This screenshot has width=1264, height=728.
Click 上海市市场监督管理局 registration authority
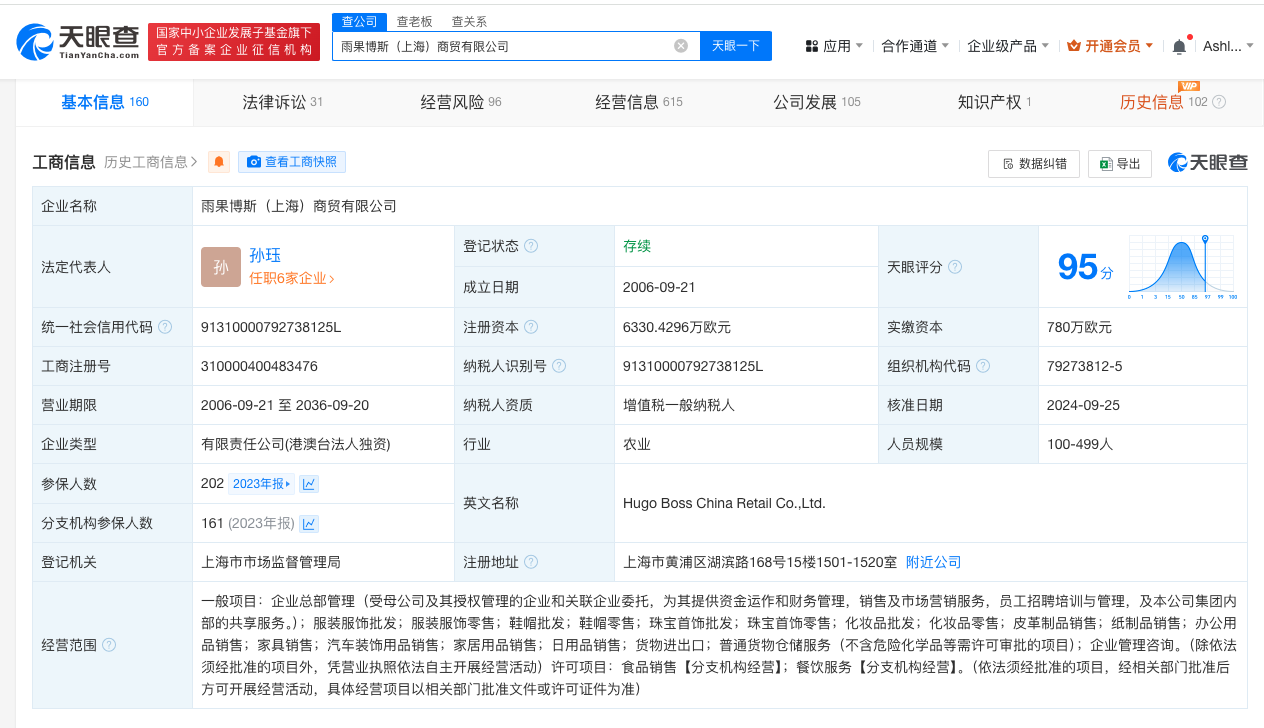click(x=271, y=562)
